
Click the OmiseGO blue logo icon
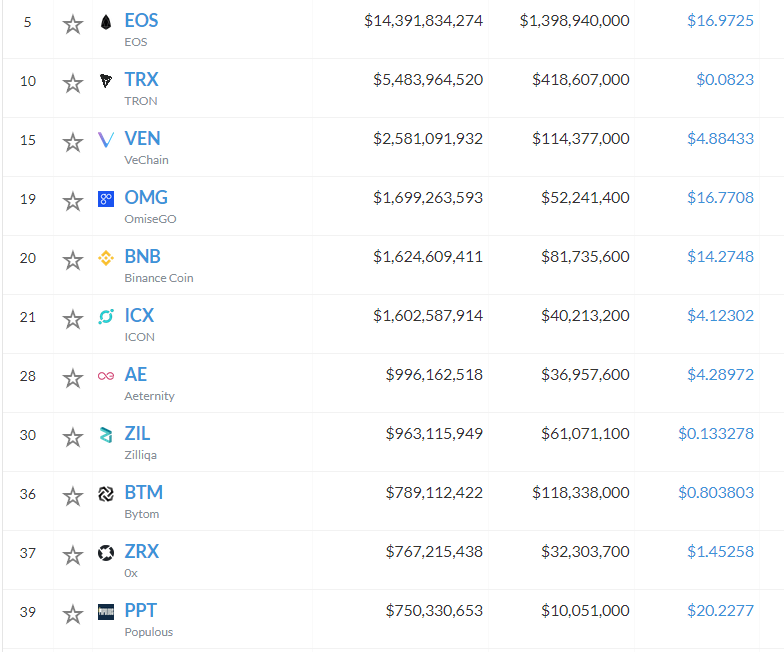[106, 199]
